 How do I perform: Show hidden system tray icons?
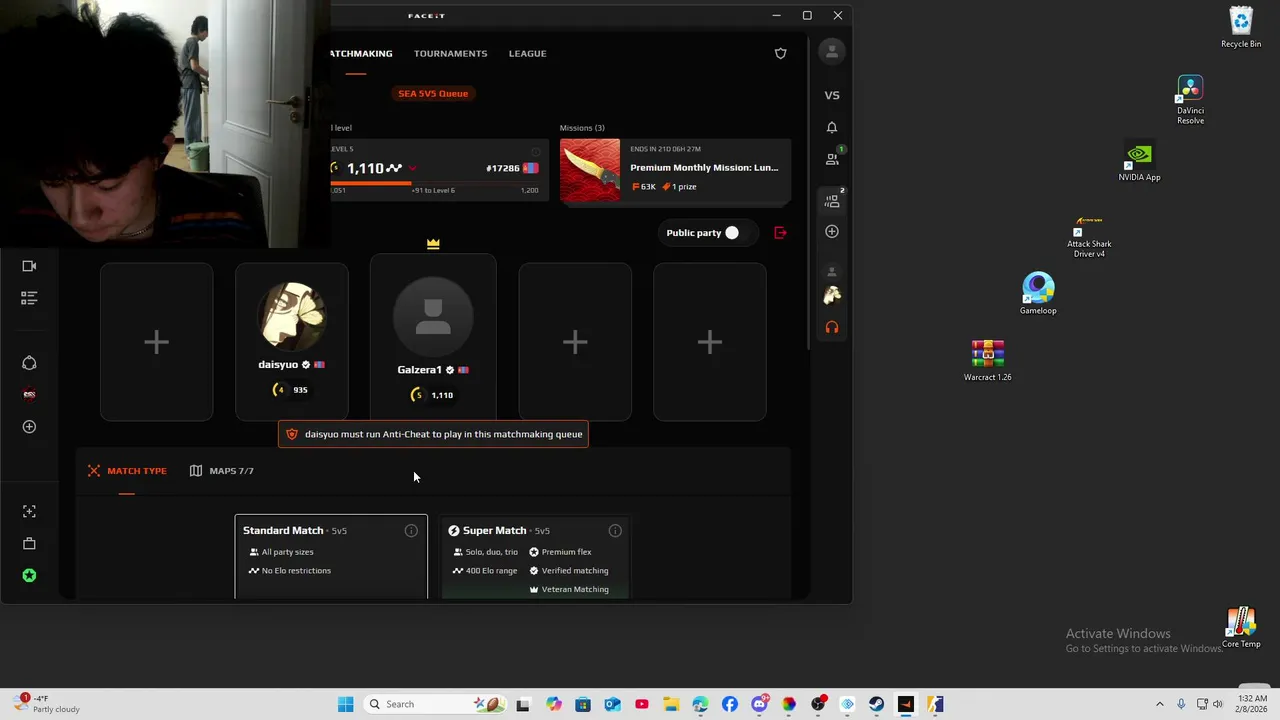point(1160,704)
